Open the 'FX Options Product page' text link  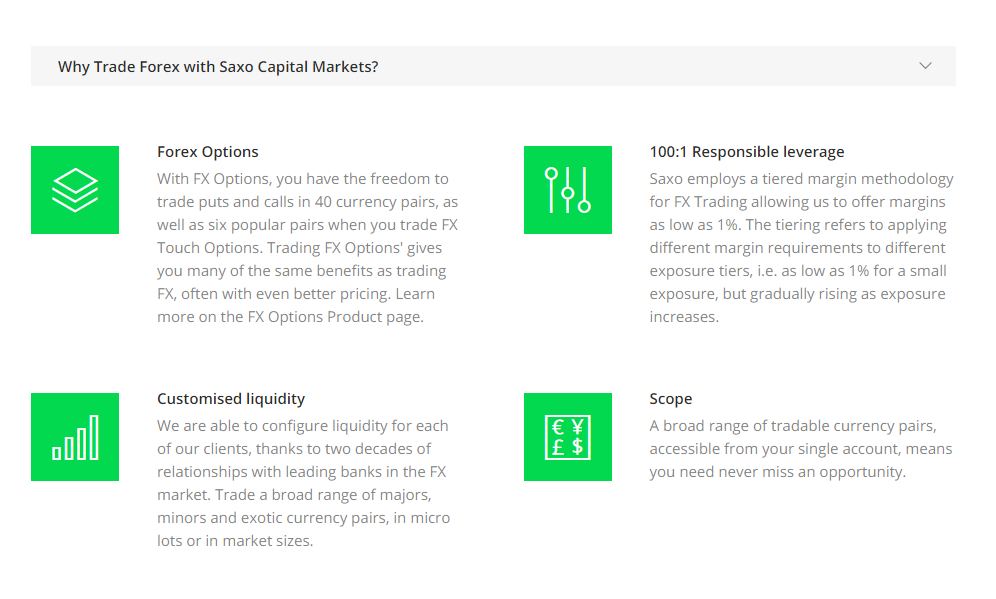pyautogui.click(x=334, y=317)
